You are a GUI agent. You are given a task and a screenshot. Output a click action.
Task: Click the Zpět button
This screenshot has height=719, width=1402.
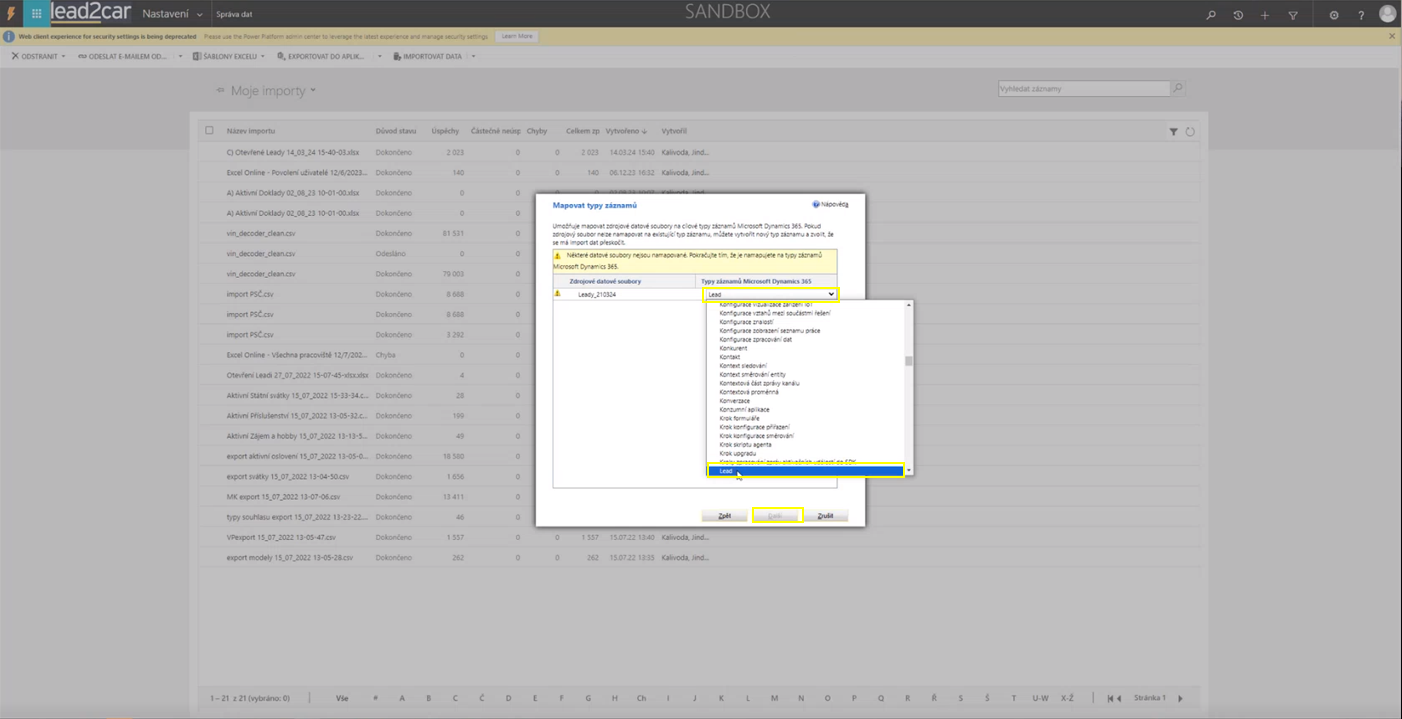click(724, 516)
